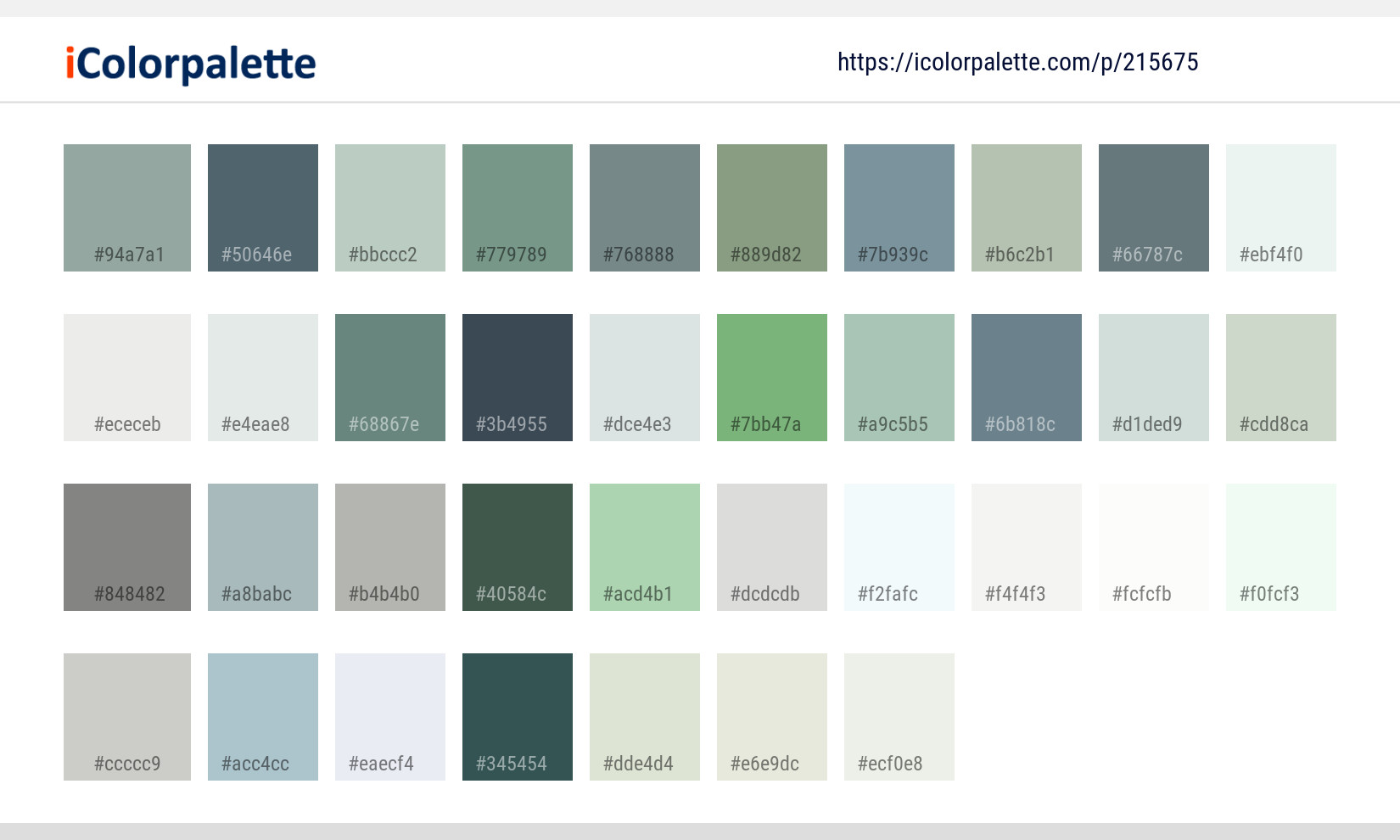The width and height of the screenshot is (1400, 840).
Task: Select the #ebf4f0 pale swatch
Action: pos(1280,207)
